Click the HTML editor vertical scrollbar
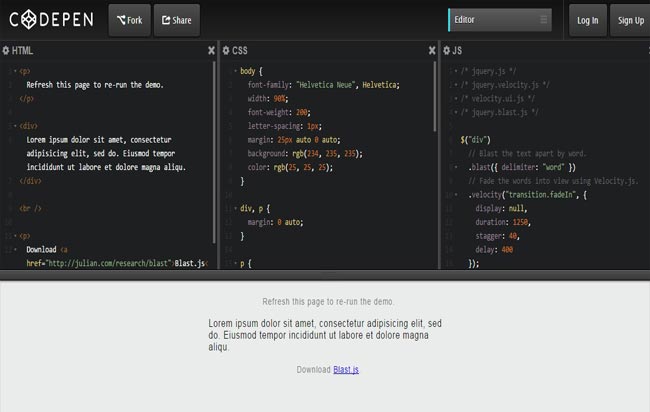Image resolution: width=650 pixels, height=412 pixels. 214,152
